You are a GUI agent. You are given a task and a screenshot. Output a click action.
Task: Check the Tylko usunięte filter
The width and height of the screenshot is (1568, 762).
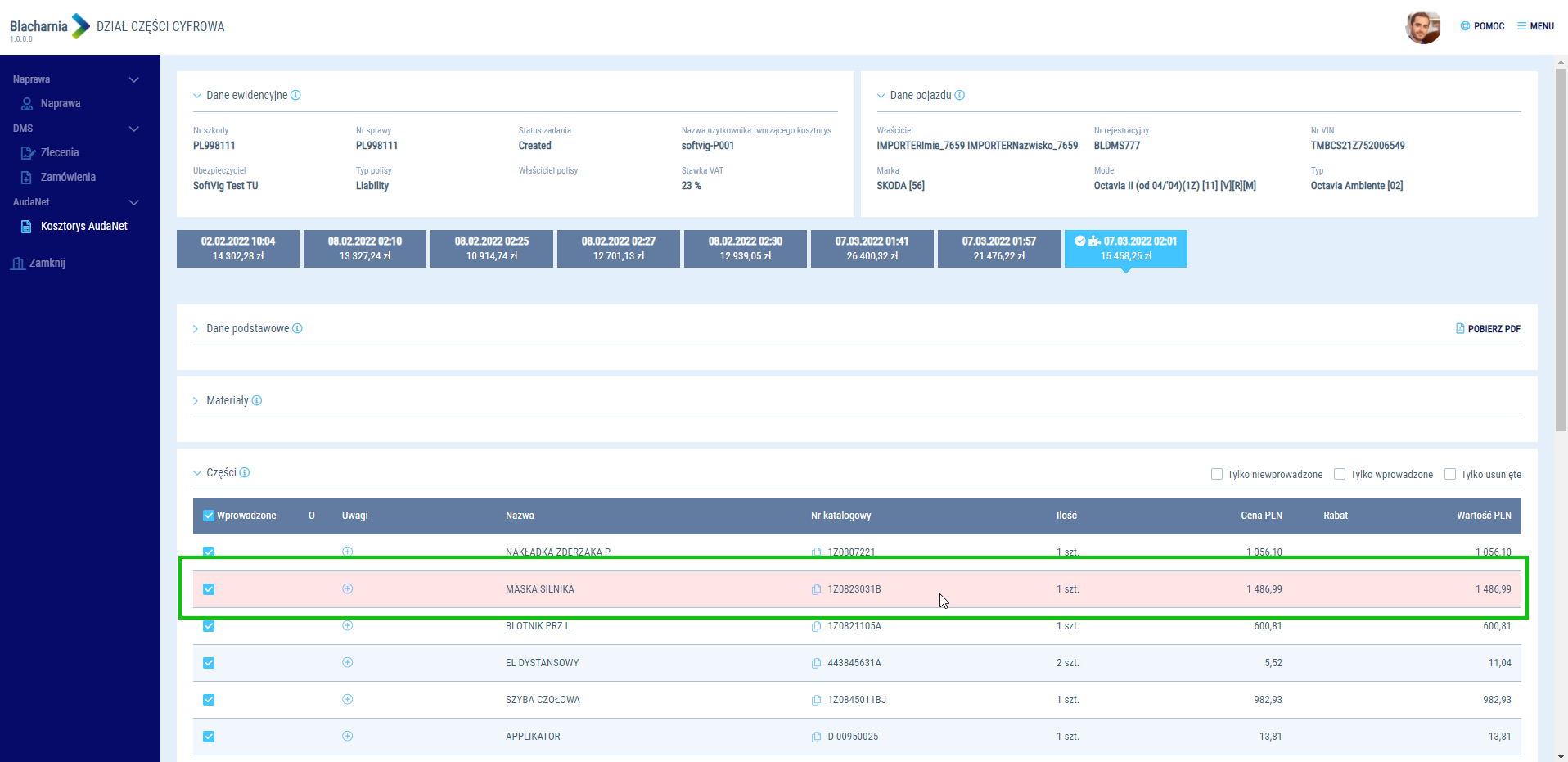1450,475
